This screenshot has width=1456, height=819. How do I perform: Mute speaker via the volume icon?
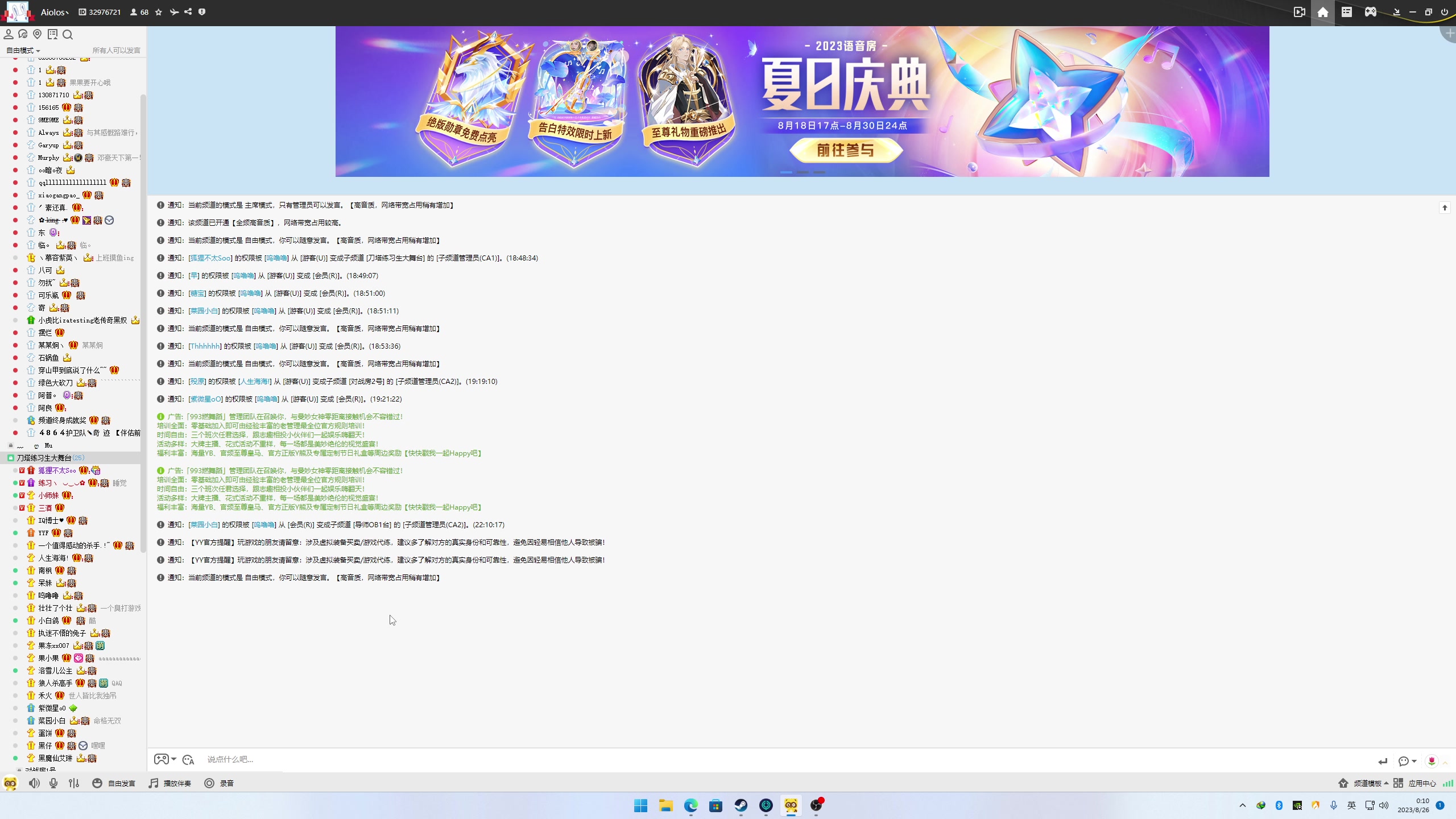[35, 783]
